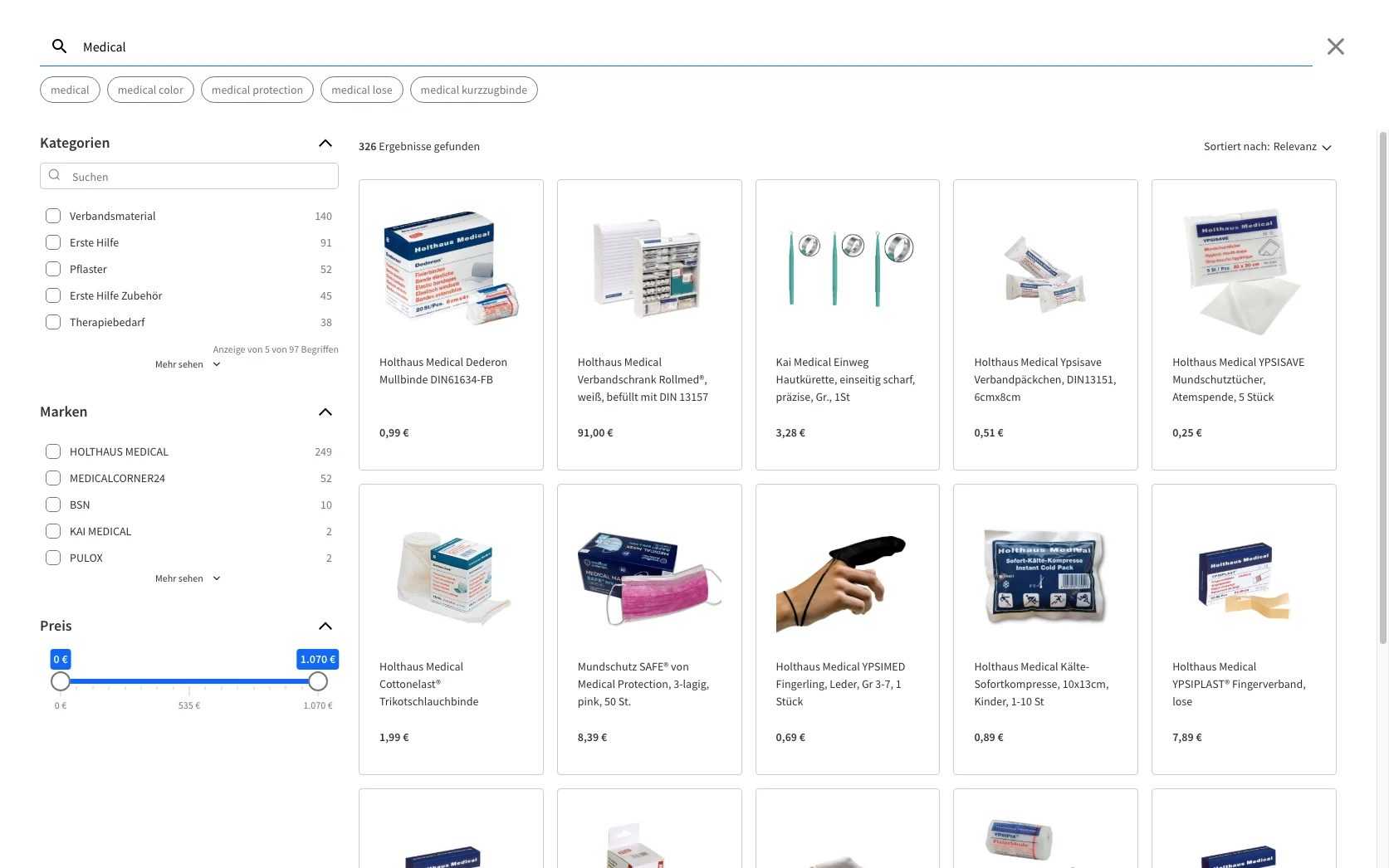Open Holthaus Medical Verbandschrank Rollmed title

click(643, 380)
